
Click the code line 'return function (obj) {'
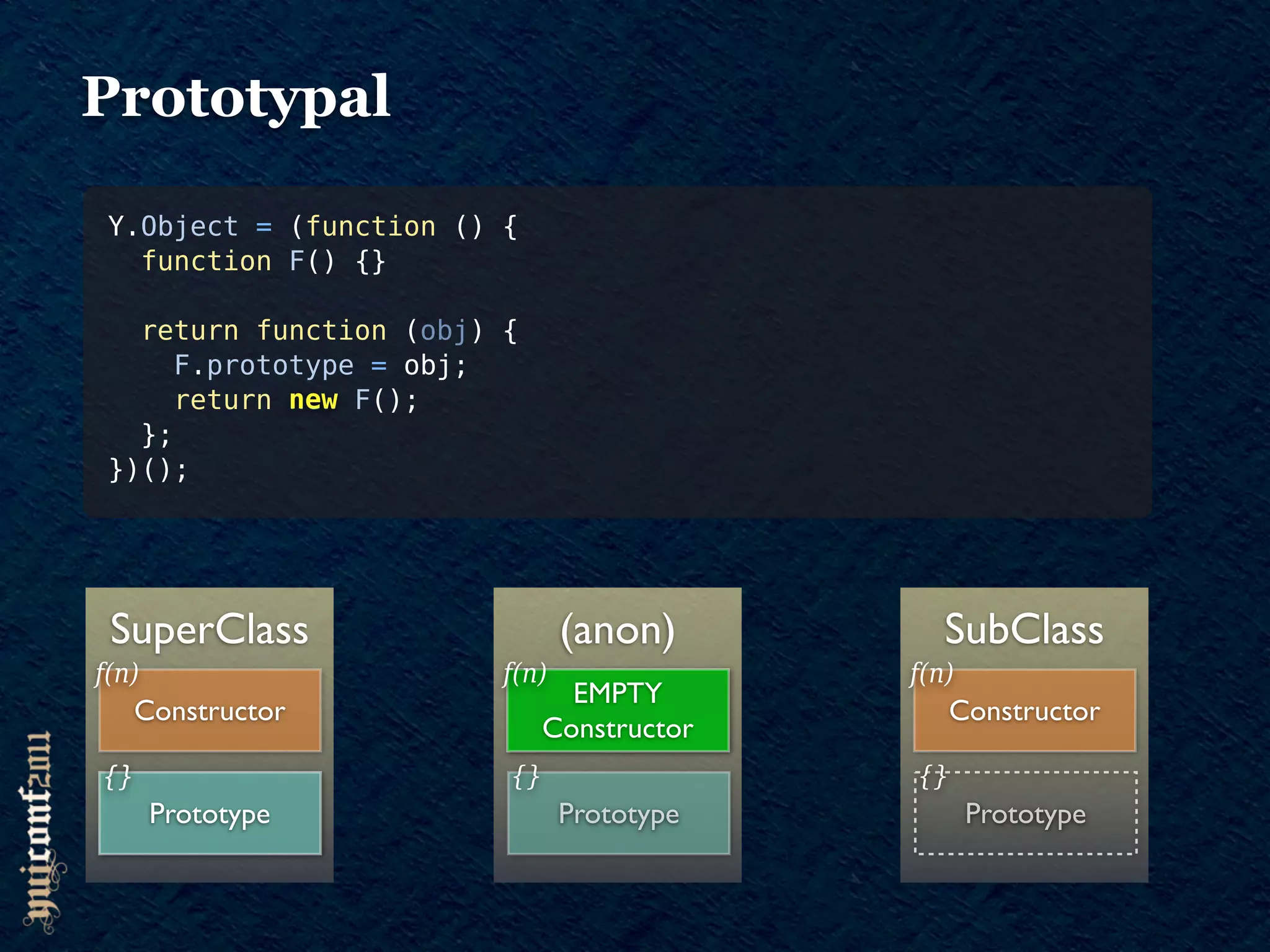pyautogui.click(x=330, y=331)
